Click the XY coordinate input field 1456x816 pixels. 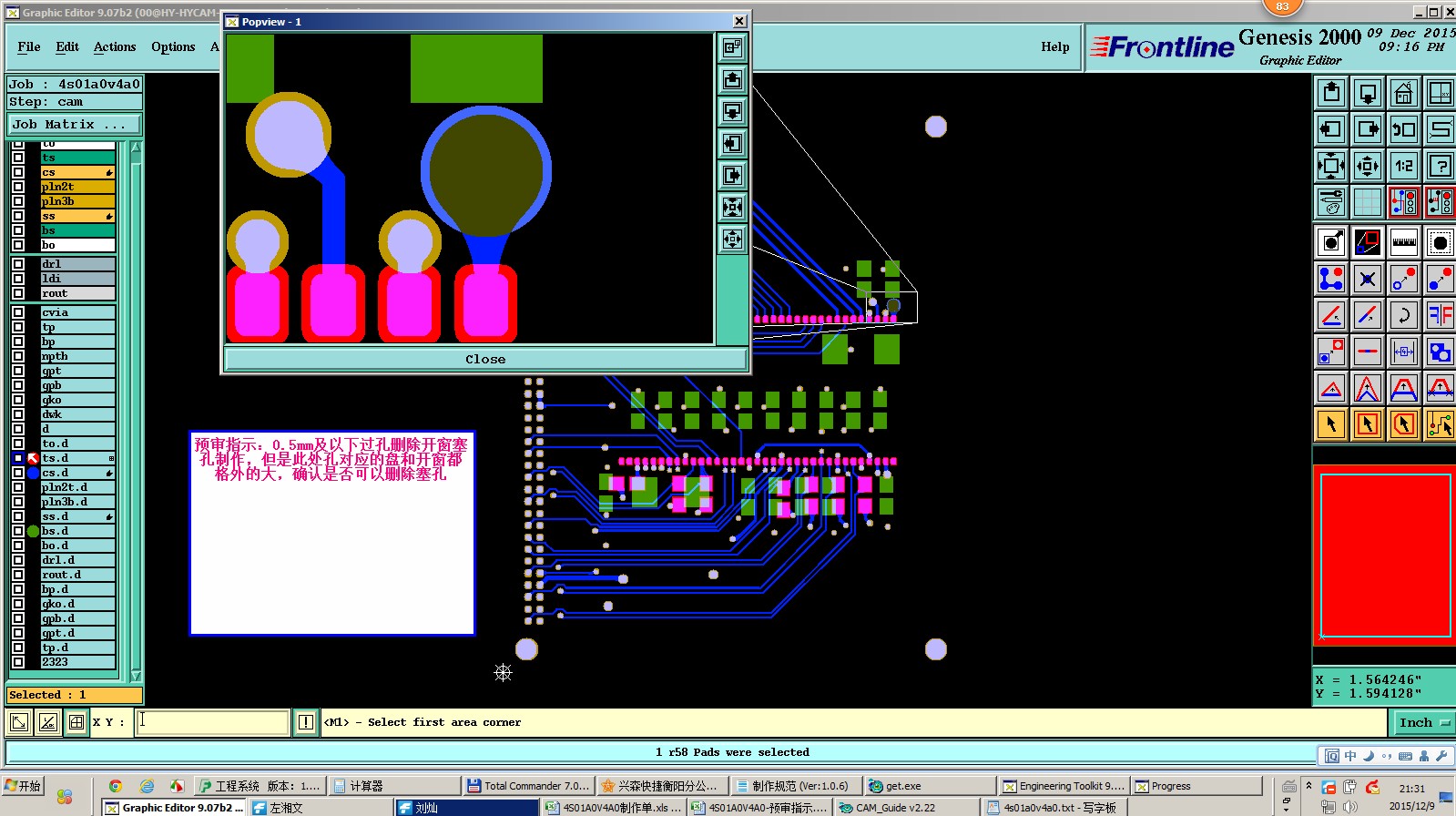213,722
